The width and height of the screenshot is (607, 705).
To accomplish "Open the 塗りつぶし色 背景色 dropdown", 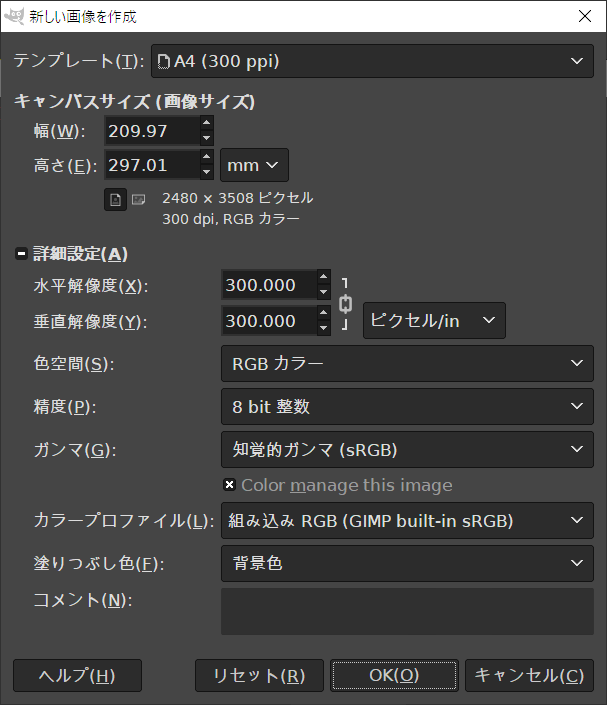I will tap(407, 563).
